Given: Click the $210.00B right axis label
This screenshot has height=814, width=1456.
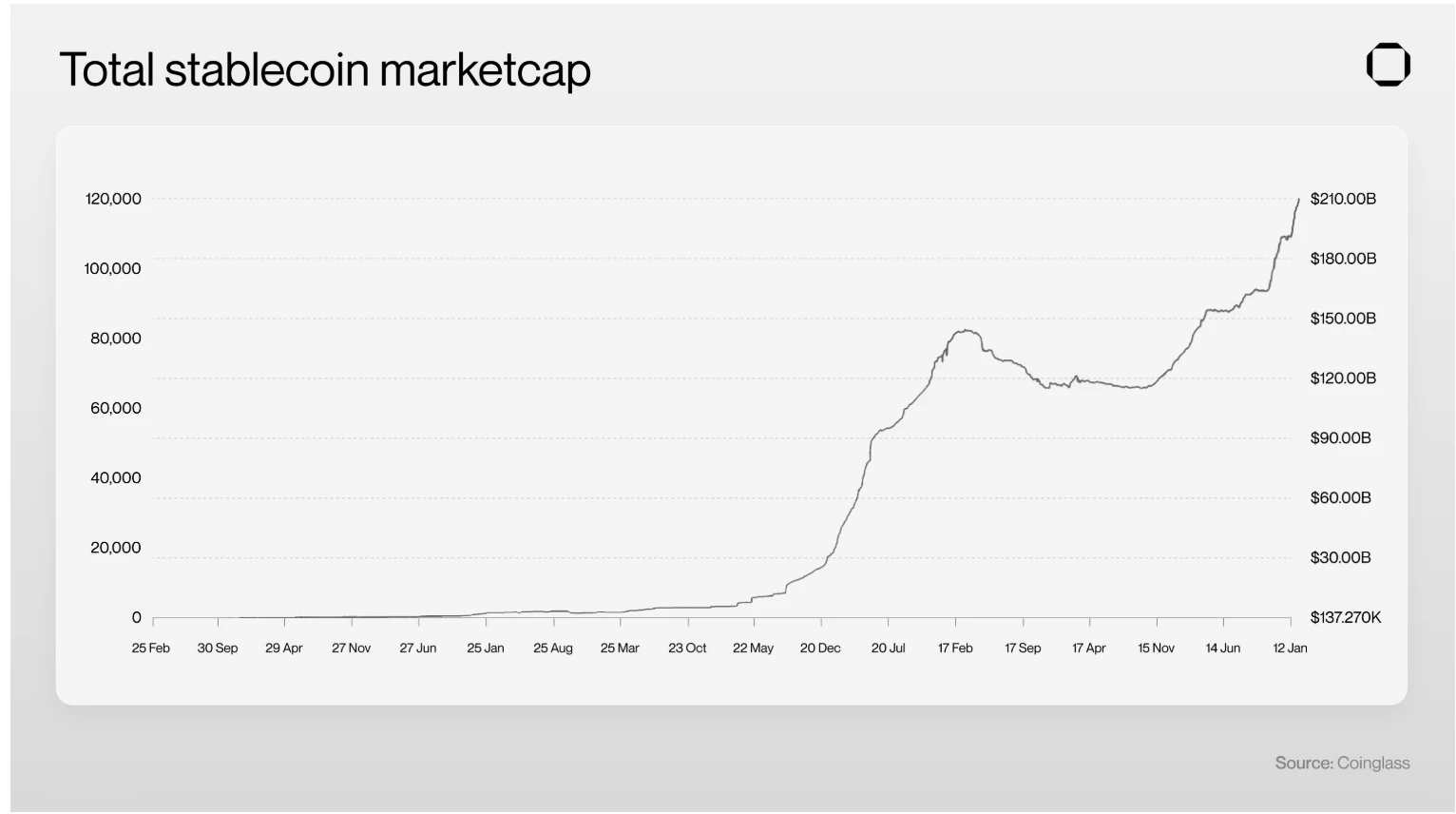Looking at the screenshot, I should pyautogui.click(x=1342, y=199).
